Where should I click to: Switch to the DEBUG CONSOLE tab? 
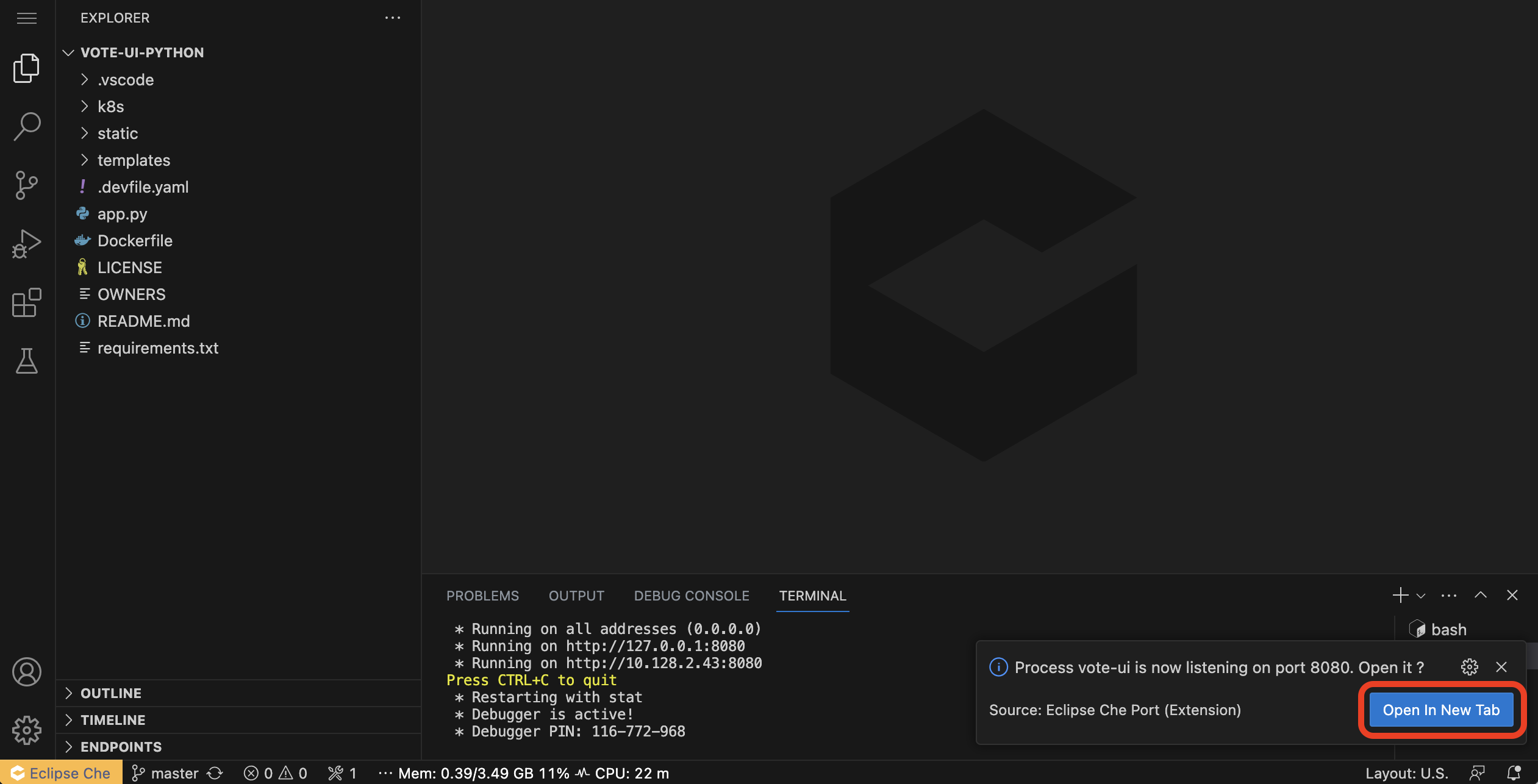pyautogui.click(x=692, y=596)
